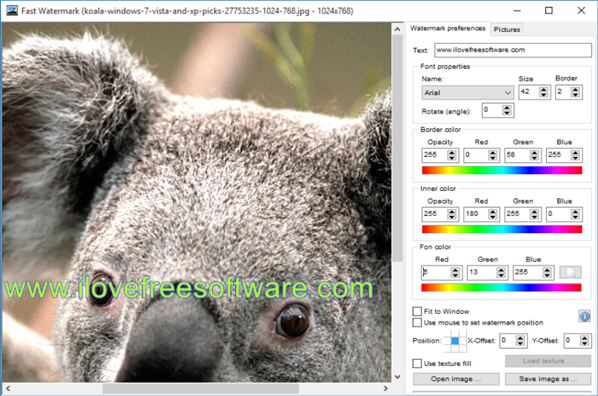The width and height of the screenshot is (598, 396).
Task: Decrease the Y-Offset value with down arrow
Action: tap(585, 343)
